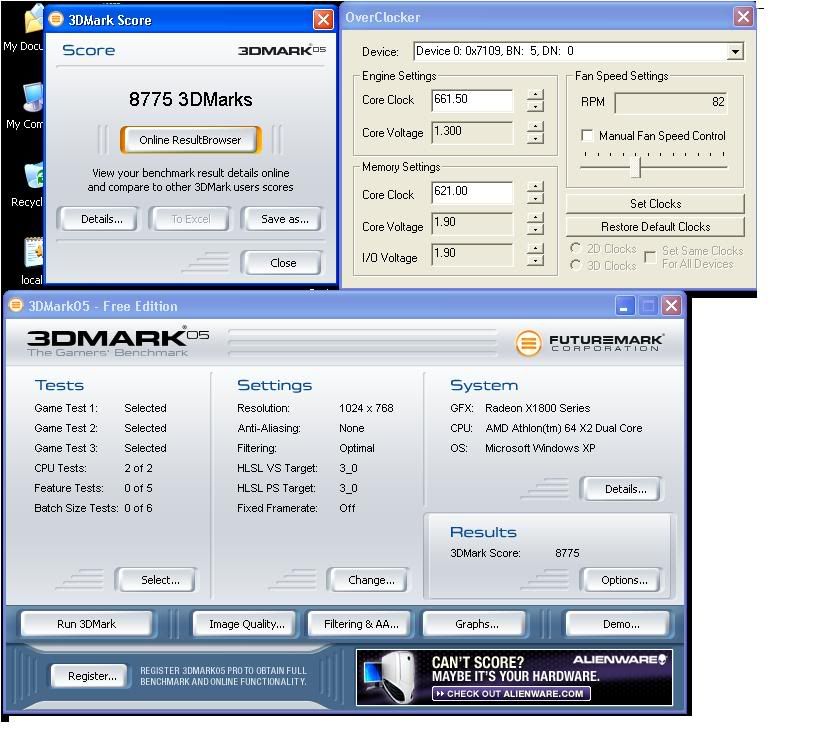Click the fan speed slider handle
The image size is (840, 735).
pos(635,167)
